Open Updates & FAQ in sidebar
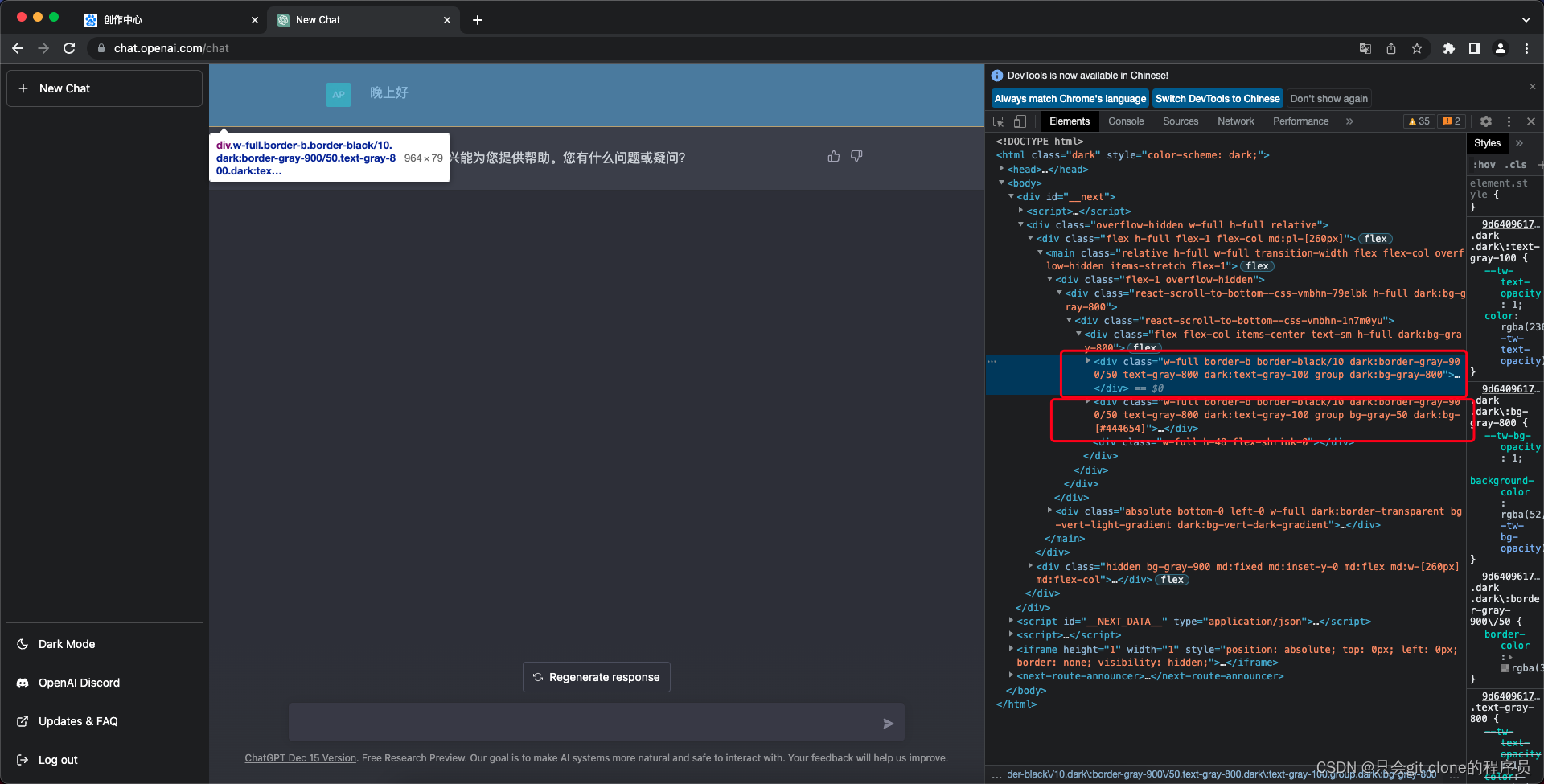This screenshot has height=784, width=1544. (x=105, y=721)
